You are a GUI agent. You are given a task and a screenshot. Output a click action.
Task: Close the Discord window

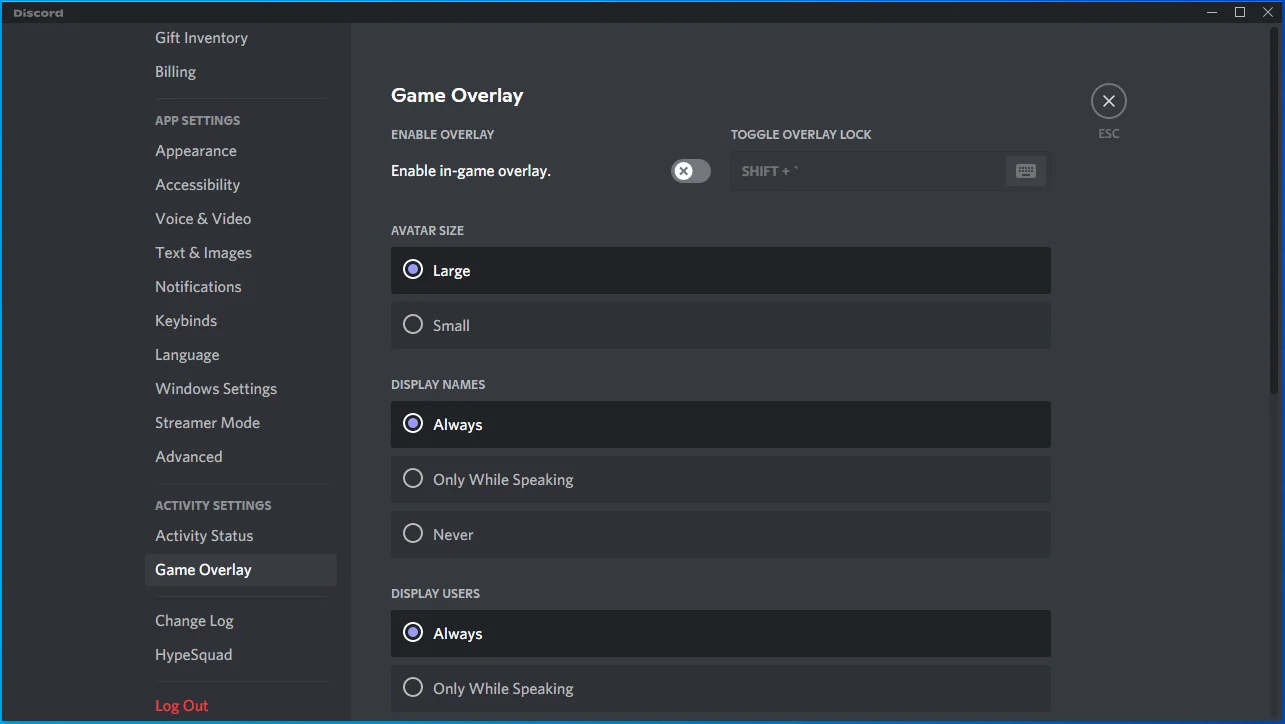[x=1268, y=12]
